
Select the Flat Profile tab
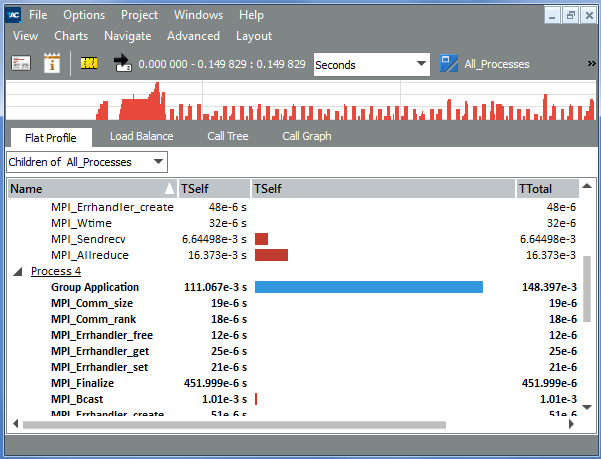pyautogui.click(x=51, y=138)
